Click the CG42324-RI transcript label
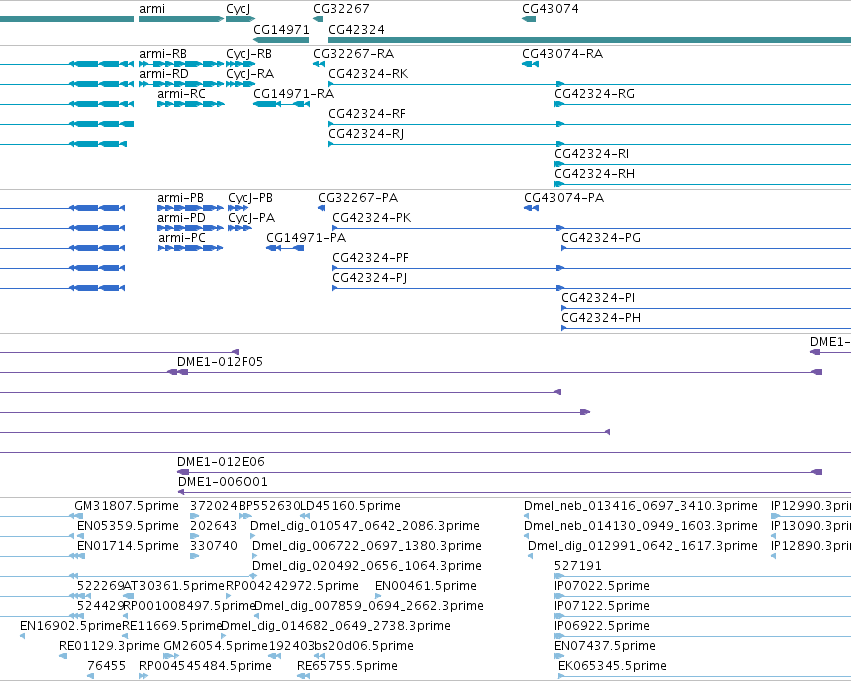 [592, 154]
